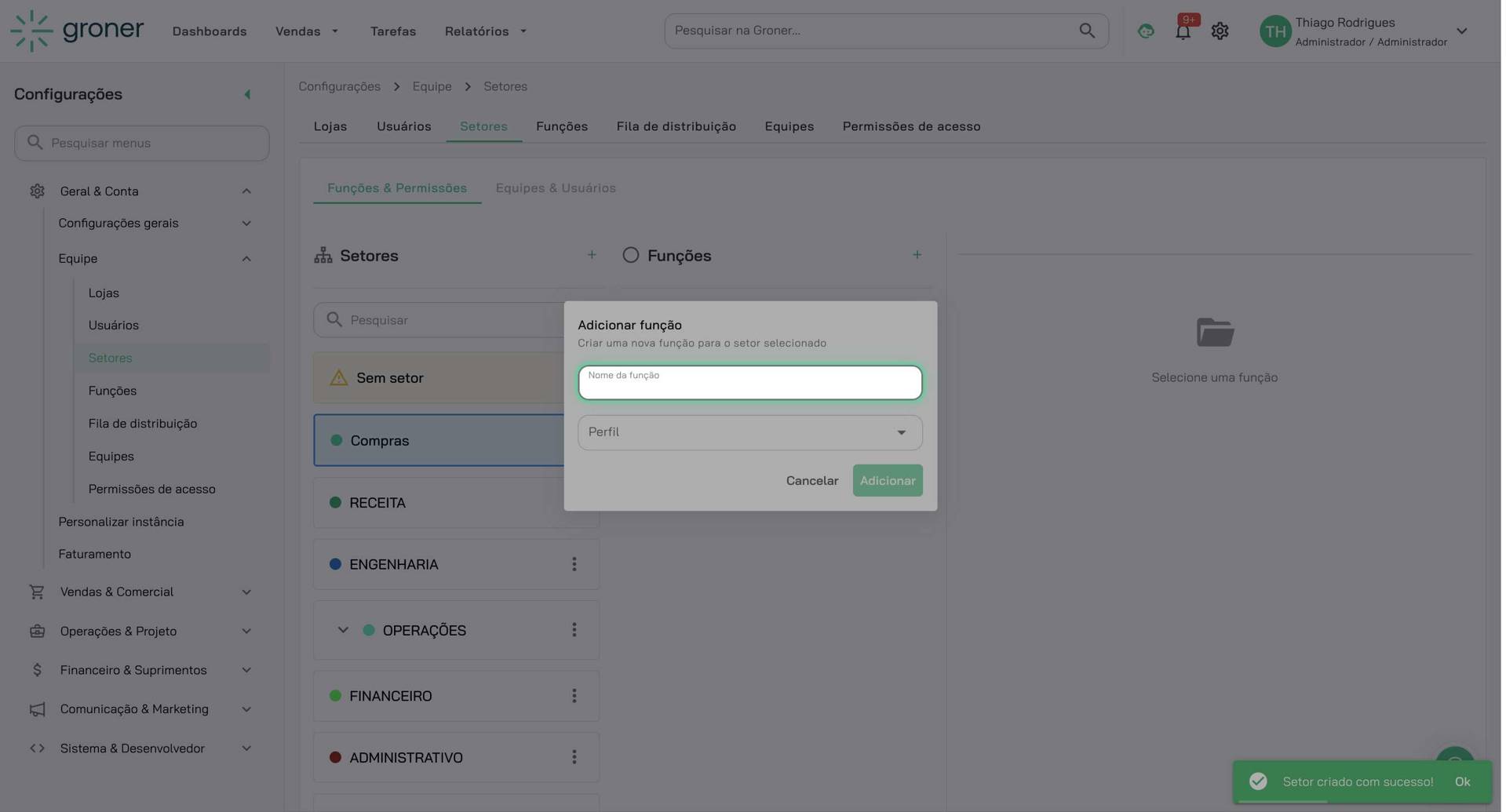The image size is (1506, 812).
Task: Click the red dot of ADMINISTRATIVO sector
Action: pos(336,759)
